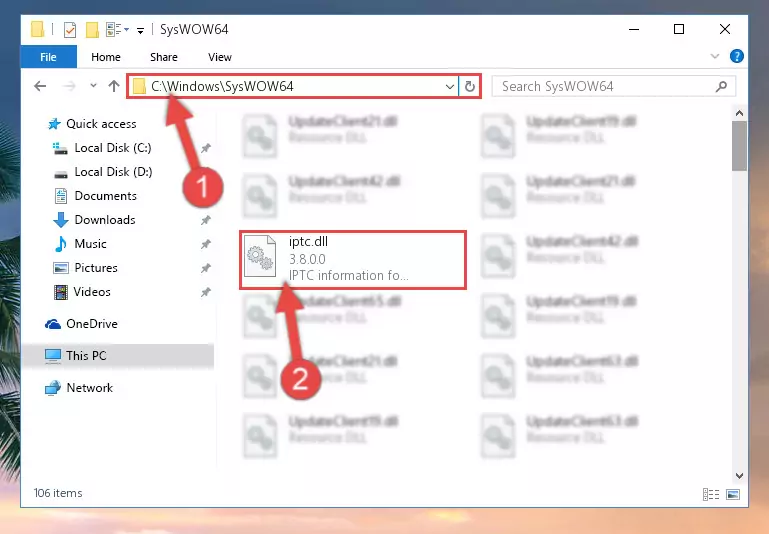
Task: Open Videos in the navigation pane
Action: click(x=92, y=292)
